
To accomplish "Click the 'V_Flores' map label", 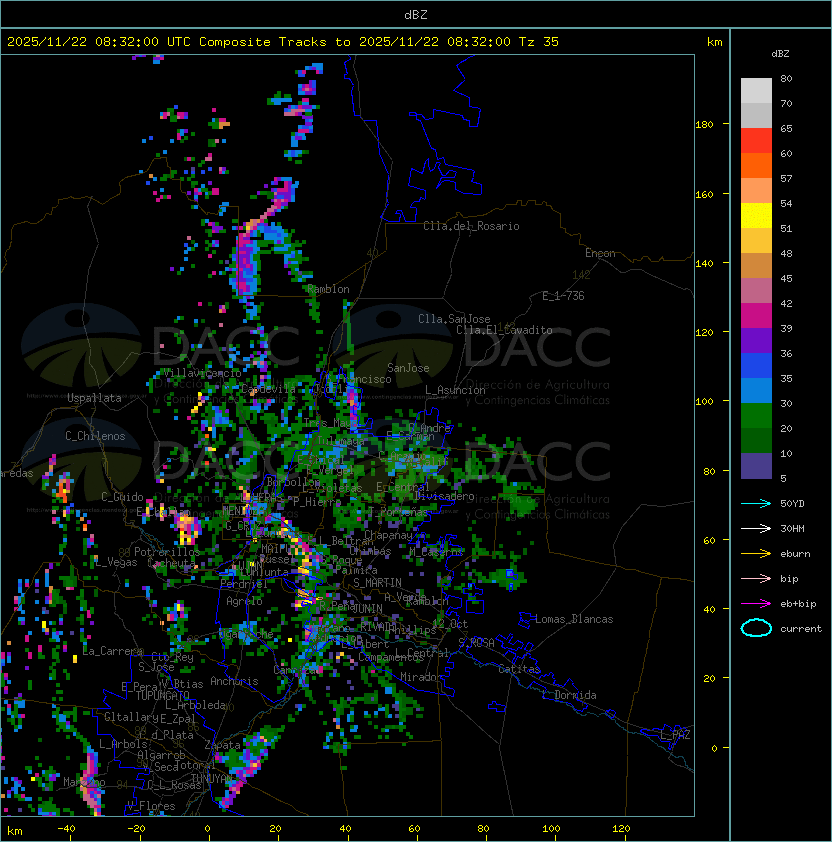I will click(151, 806).
